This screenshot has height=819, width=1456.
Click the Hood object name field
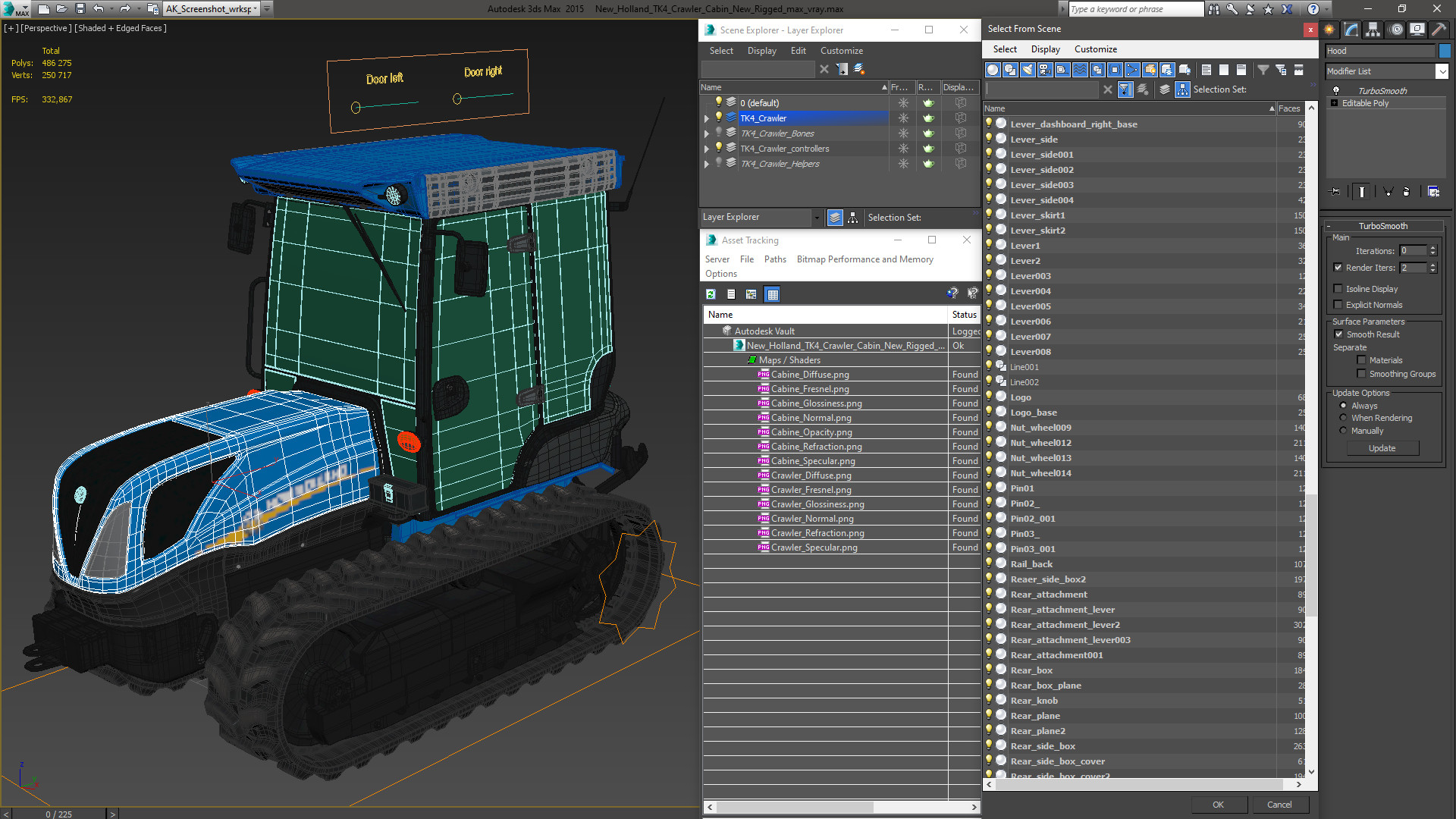click(x=1380, y=51)
